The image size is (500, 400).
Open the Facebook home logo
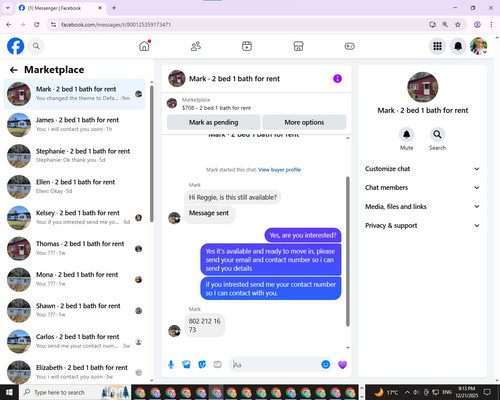[15, 46]
